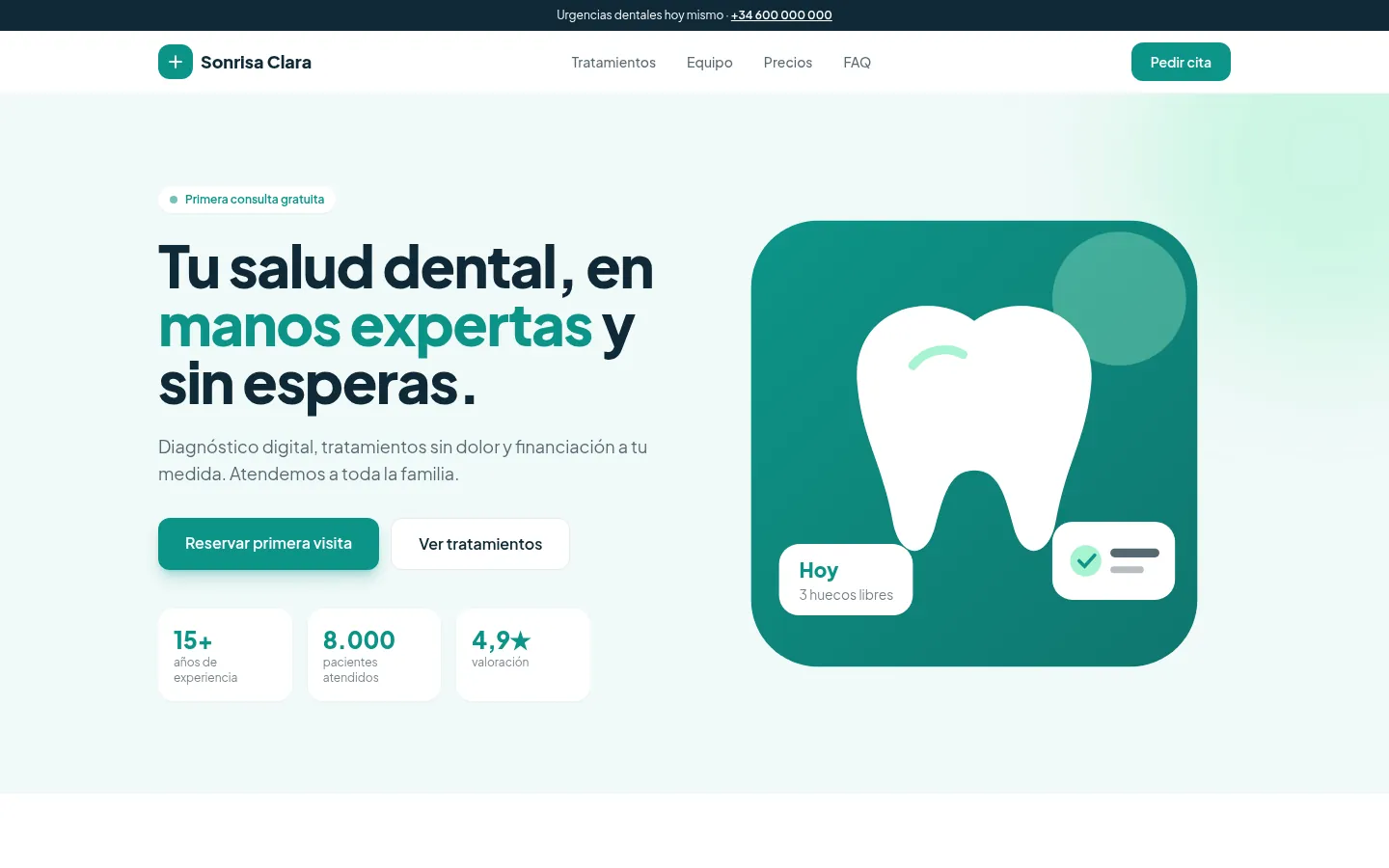The image size is (1389, 868).
Task: Click the Hoy 3 huecos libres card
Action: point(846,580)
